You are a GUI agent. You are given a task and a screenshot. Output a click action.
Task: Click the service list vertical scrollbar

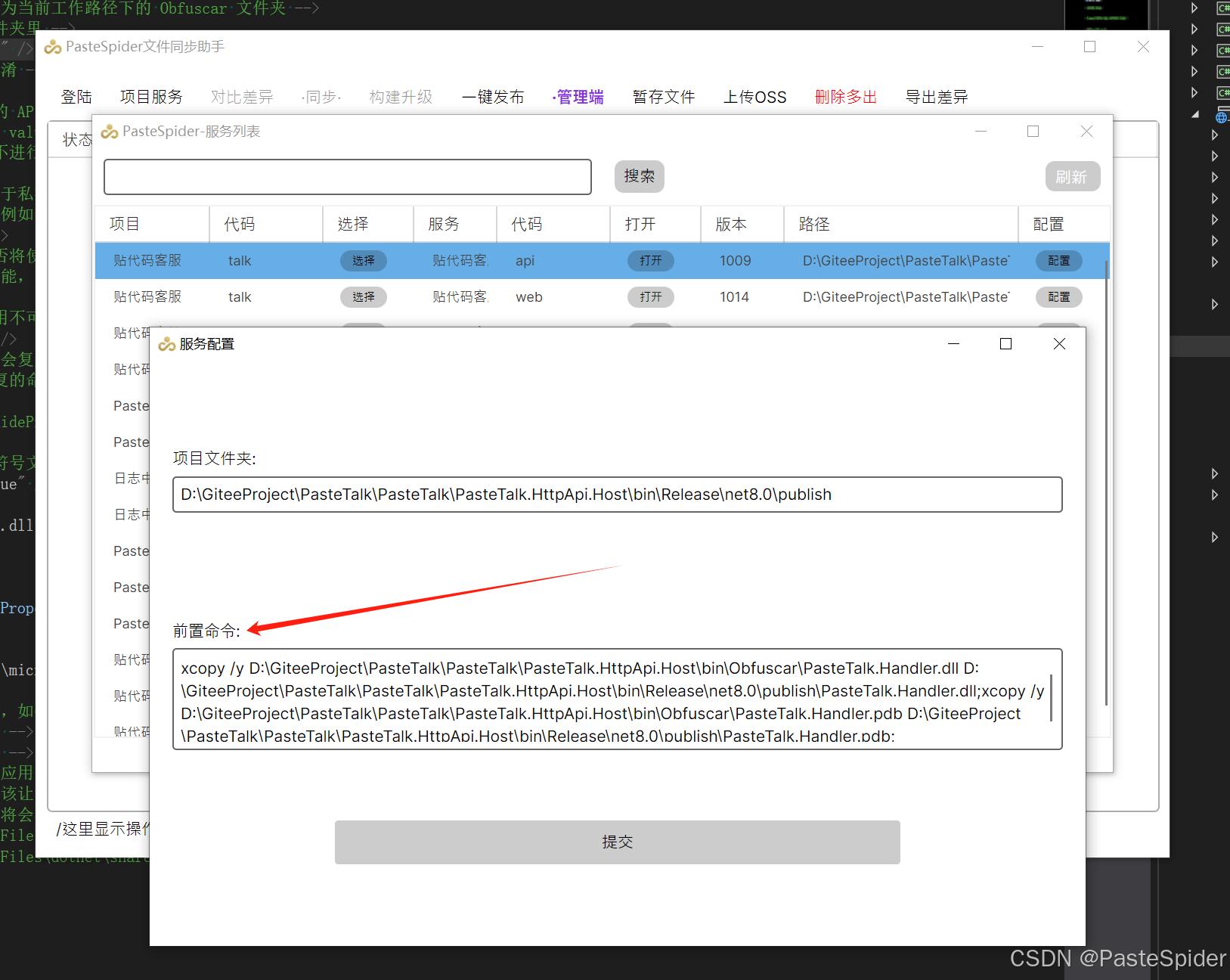tap(1107, 484)
